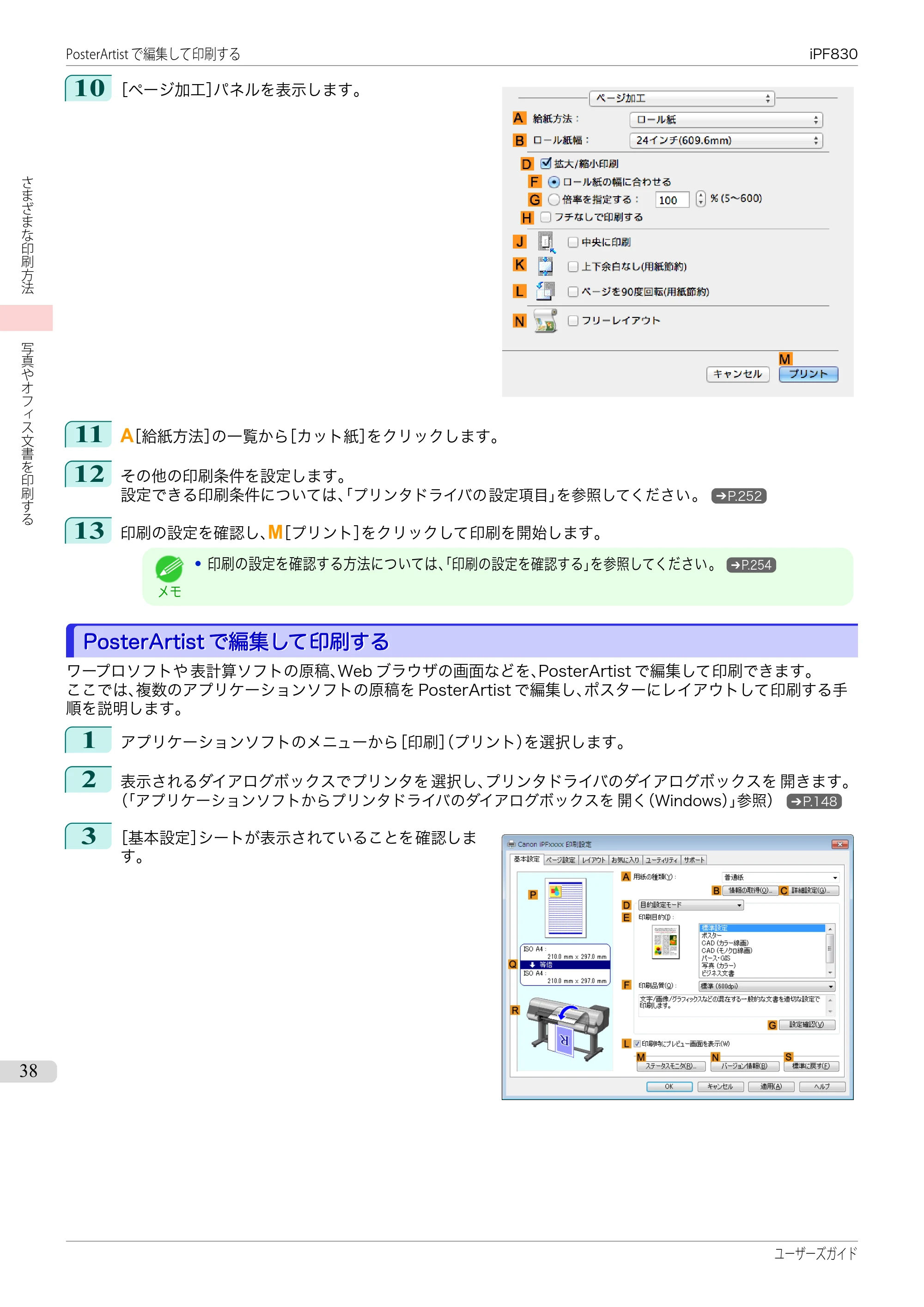The width and height of the screenshot is (924, 1307).
Task: Toggle the 拡大/縮小印刷 checkbox
Action: (x=546, y=164)
